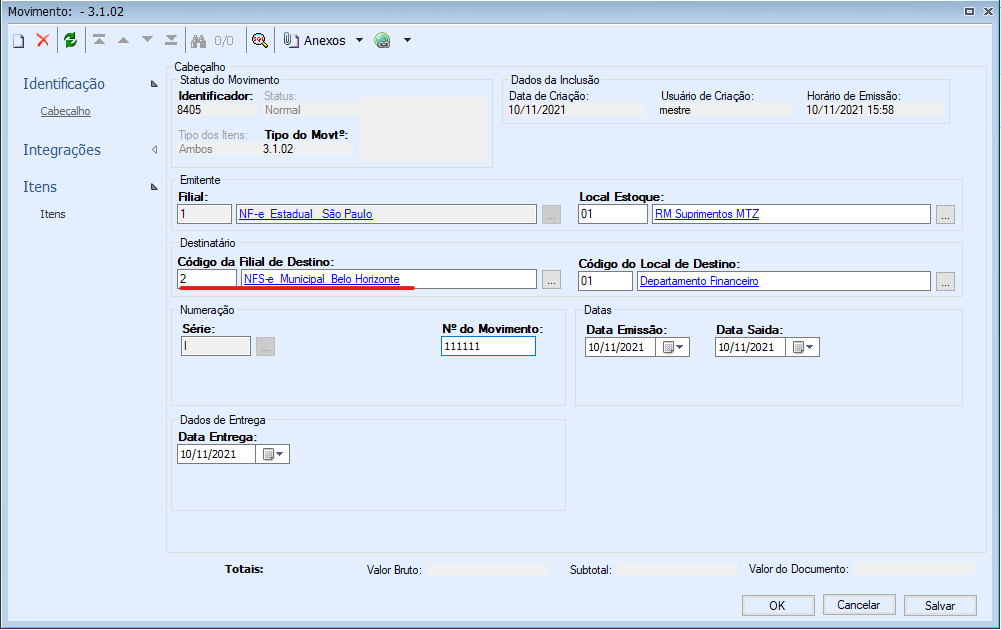This screenshot has height=630, width=1001.
Task: Click the Código da Filial de Destino field
Action: coord(207,279)
